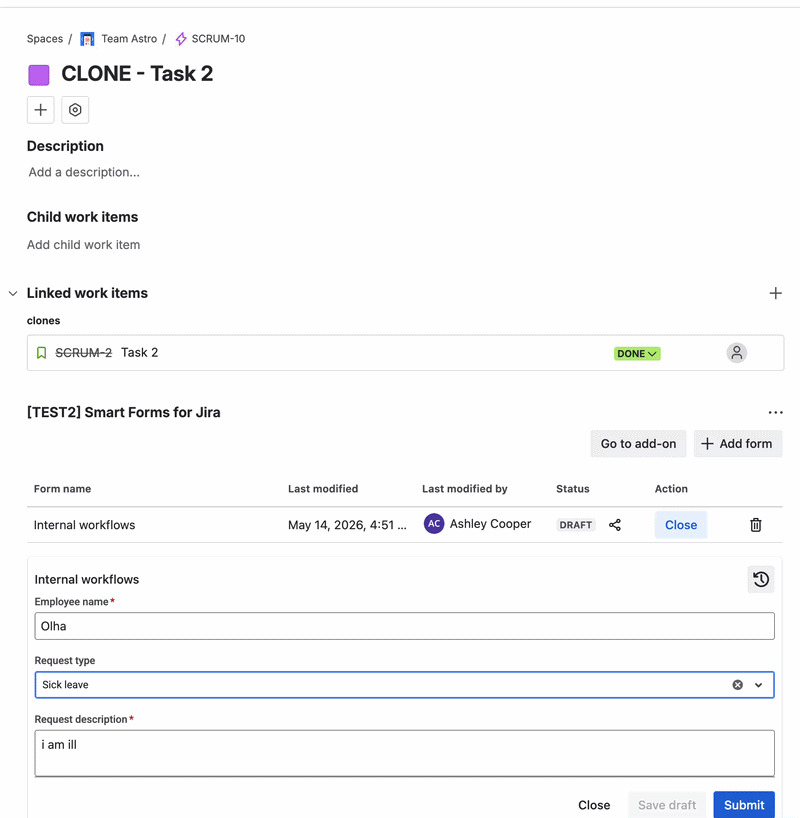This screenshot has width=800, height=818.
Task: Click the blue Close action in form row
Action: 681,525
